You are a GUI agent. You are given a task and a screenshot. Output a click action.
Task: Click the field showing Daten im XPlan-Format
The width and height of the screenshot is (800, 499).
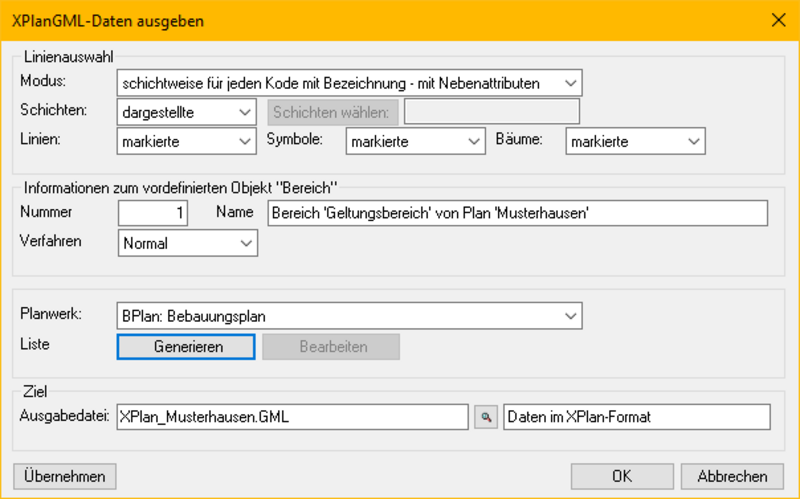637,417
